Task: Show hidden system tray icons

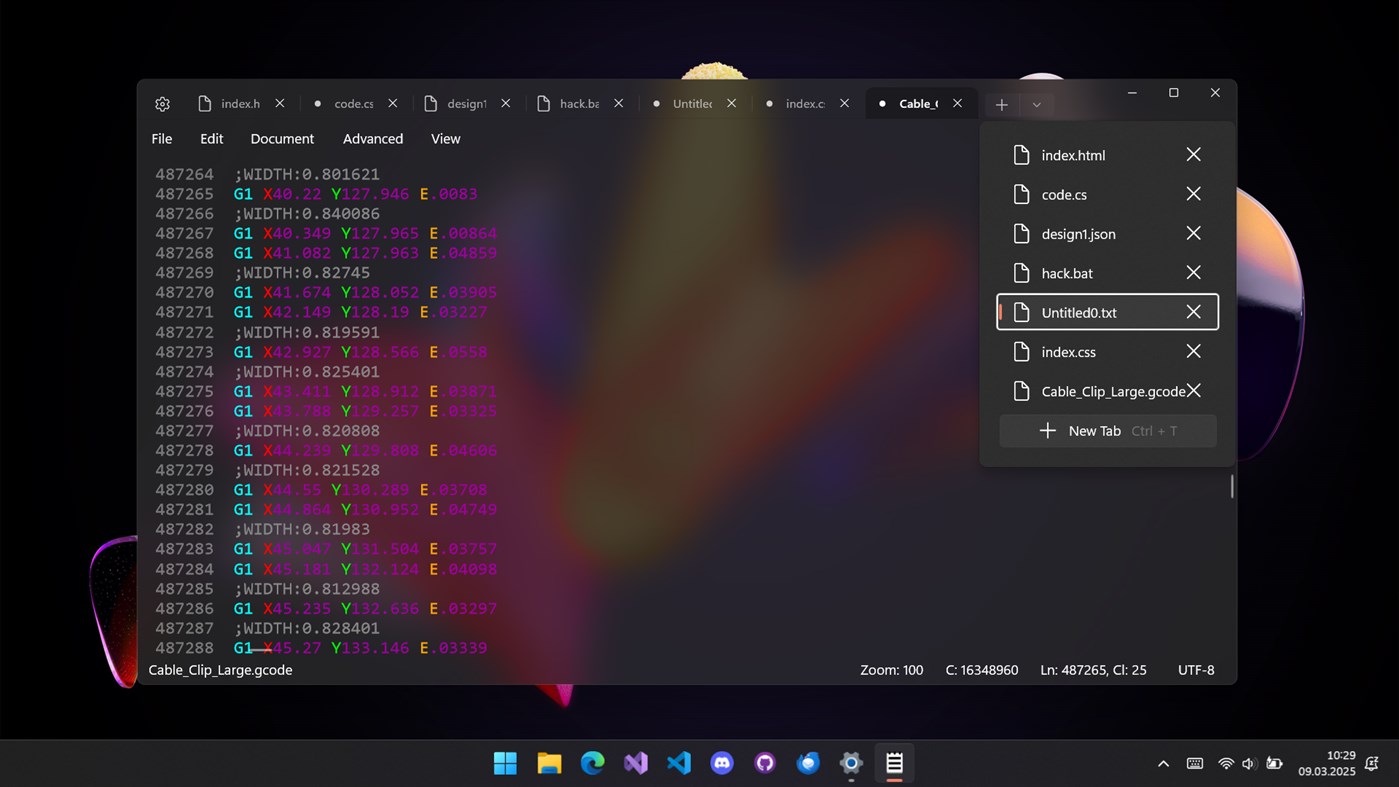Action: pyautogui.click(x=1163, y=764)
